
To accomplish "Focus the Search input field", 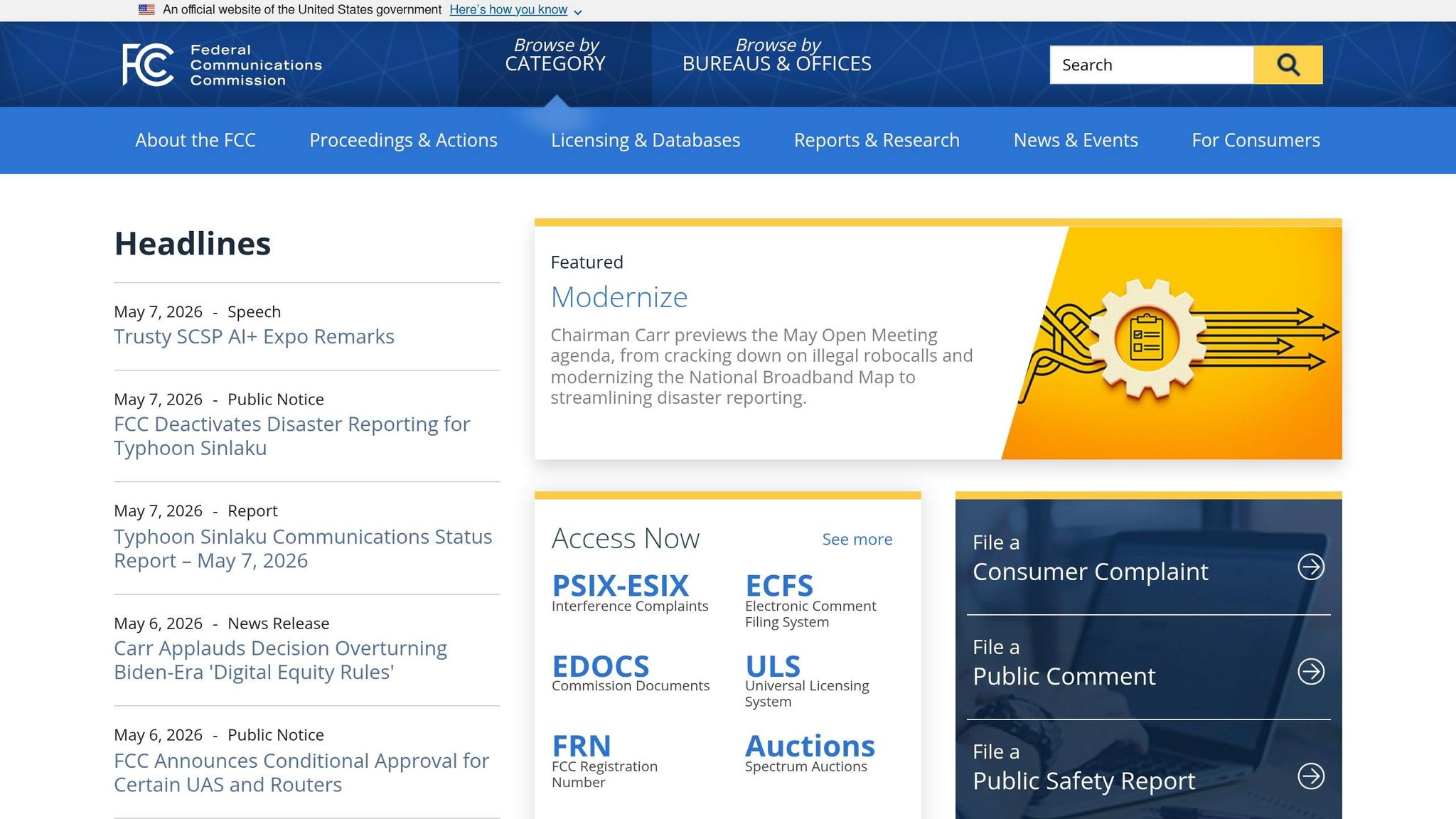I will [x=1152, y=65].
